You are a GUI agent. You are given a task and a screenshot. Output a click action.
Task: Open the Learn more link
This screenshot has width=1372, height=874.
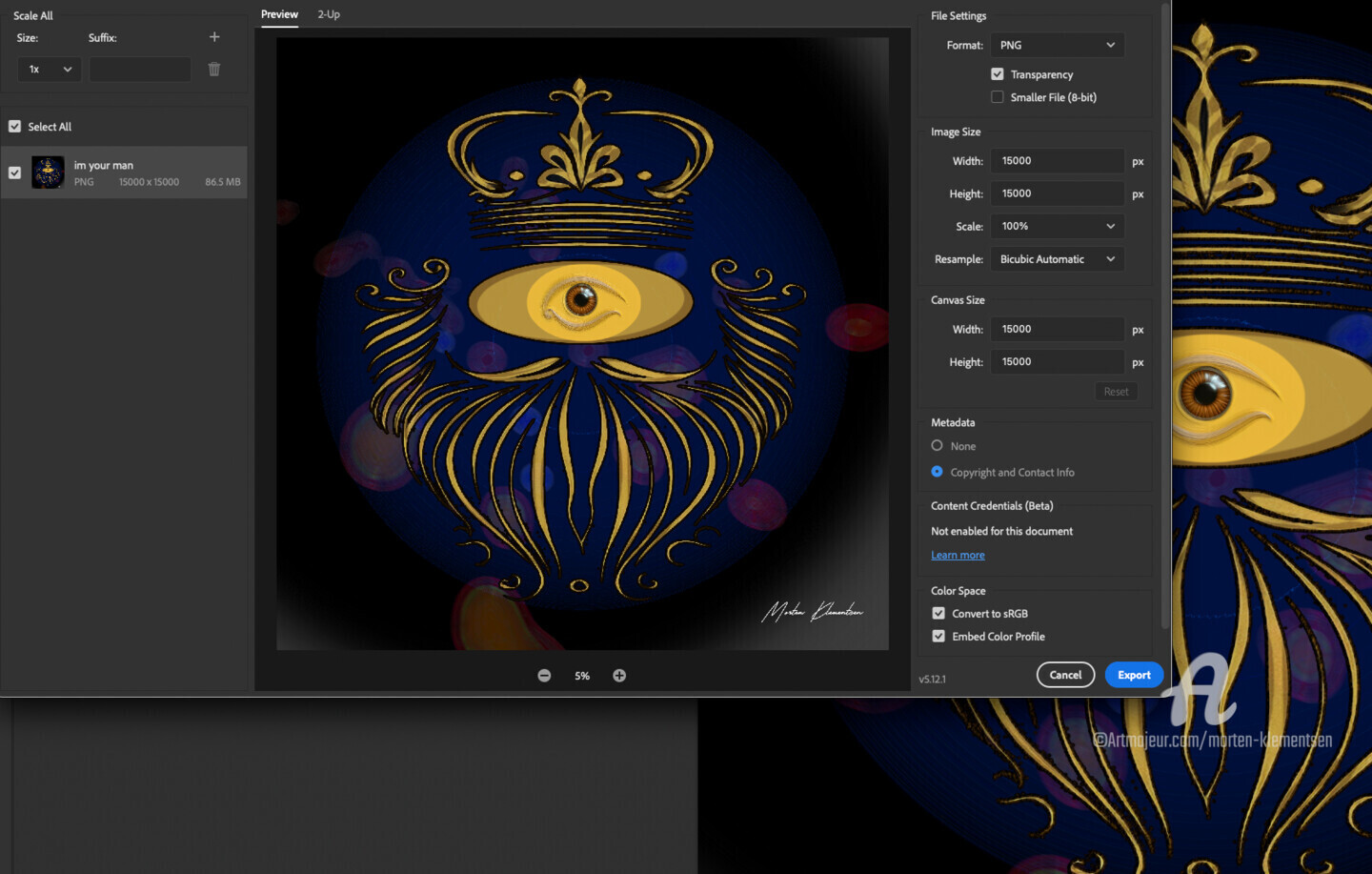click(x=958, y=555)
